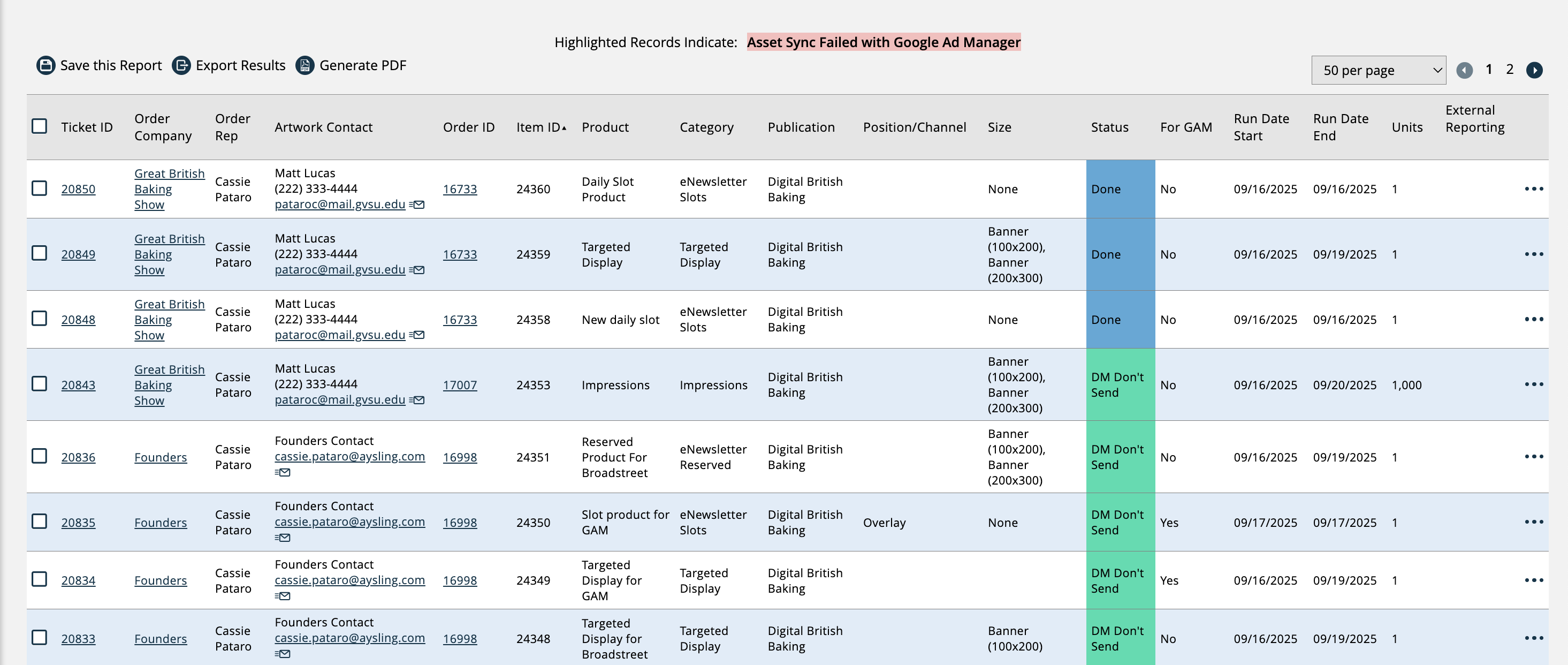Open the three-dot menu for ticket 20835

(1533, 522)
